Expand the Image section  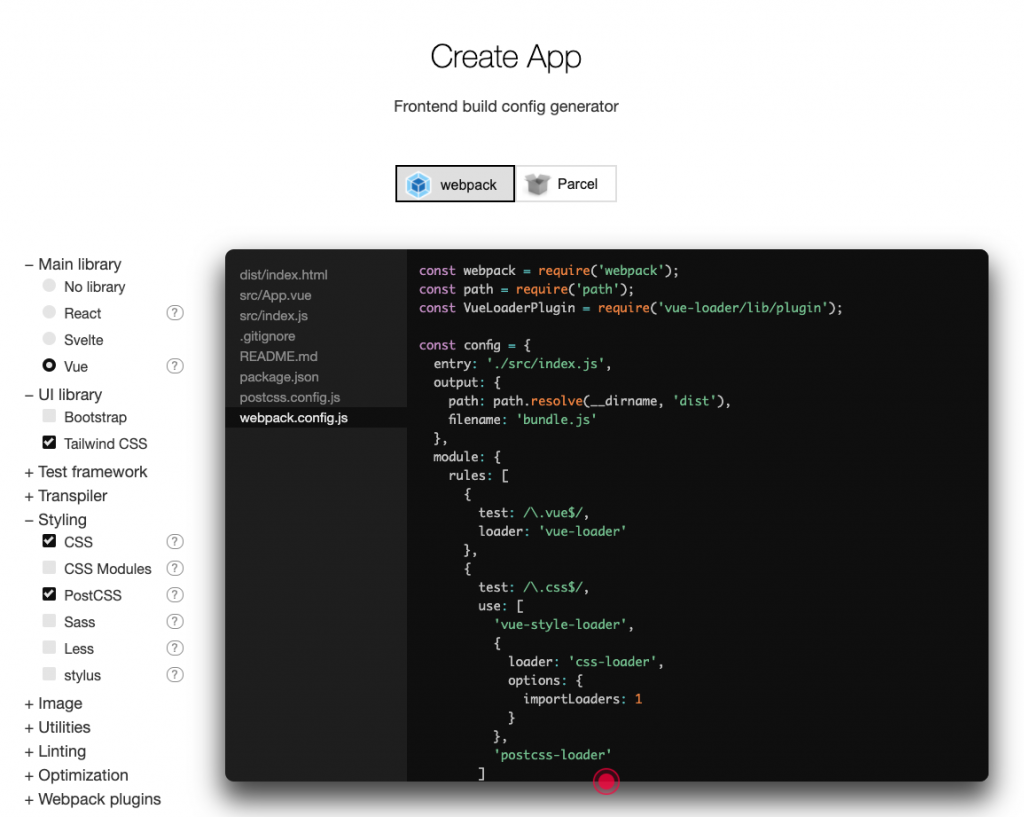[x=54, y=703]
